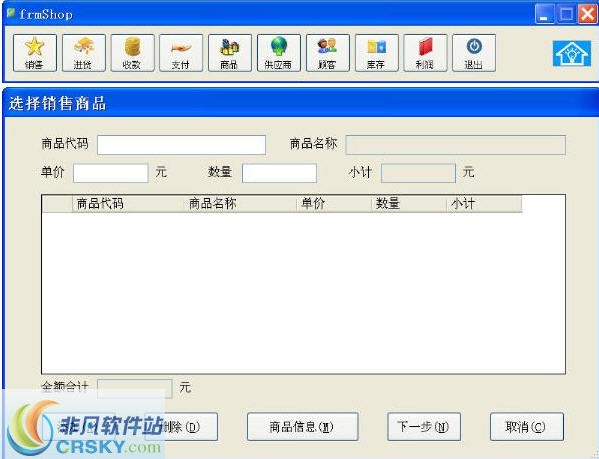Select the 商品代码 column header

[128, 204]
